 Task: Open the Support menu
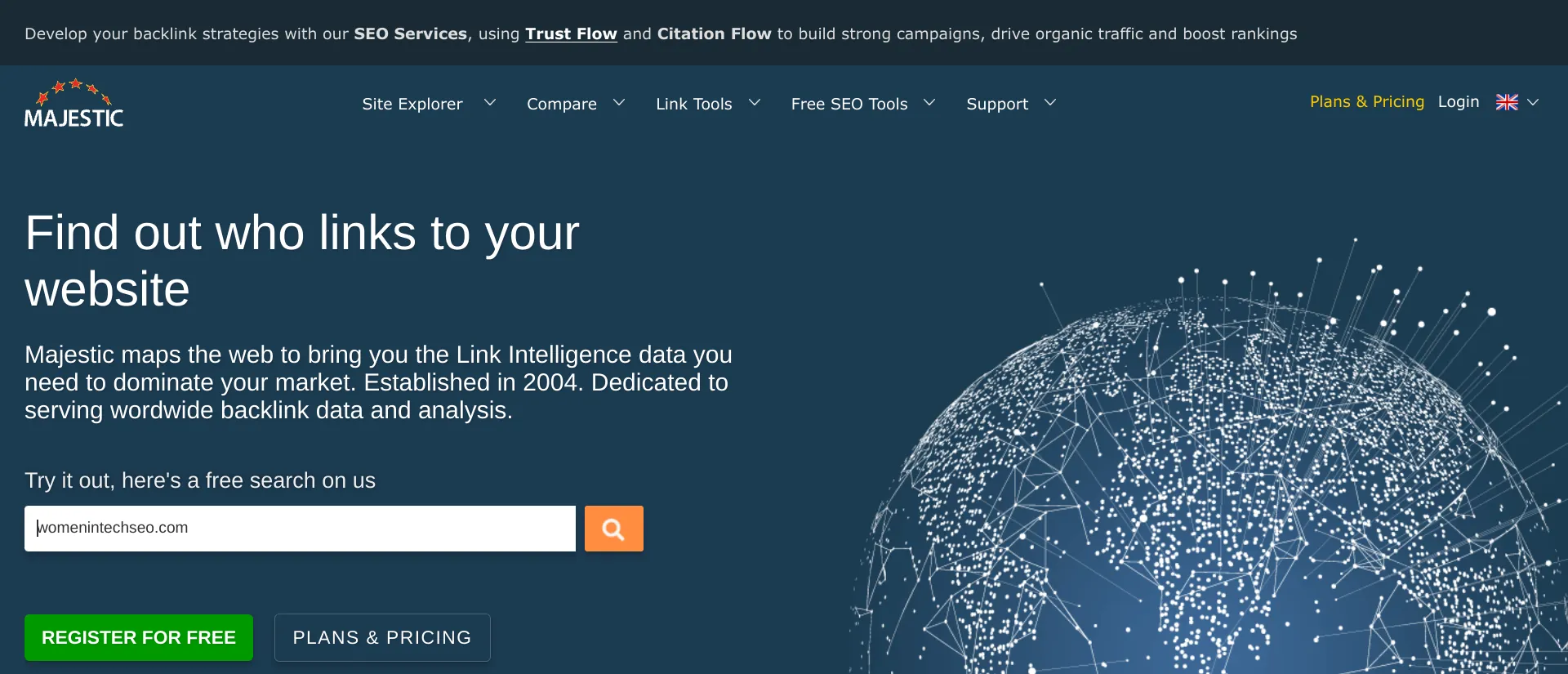[997, 104]
